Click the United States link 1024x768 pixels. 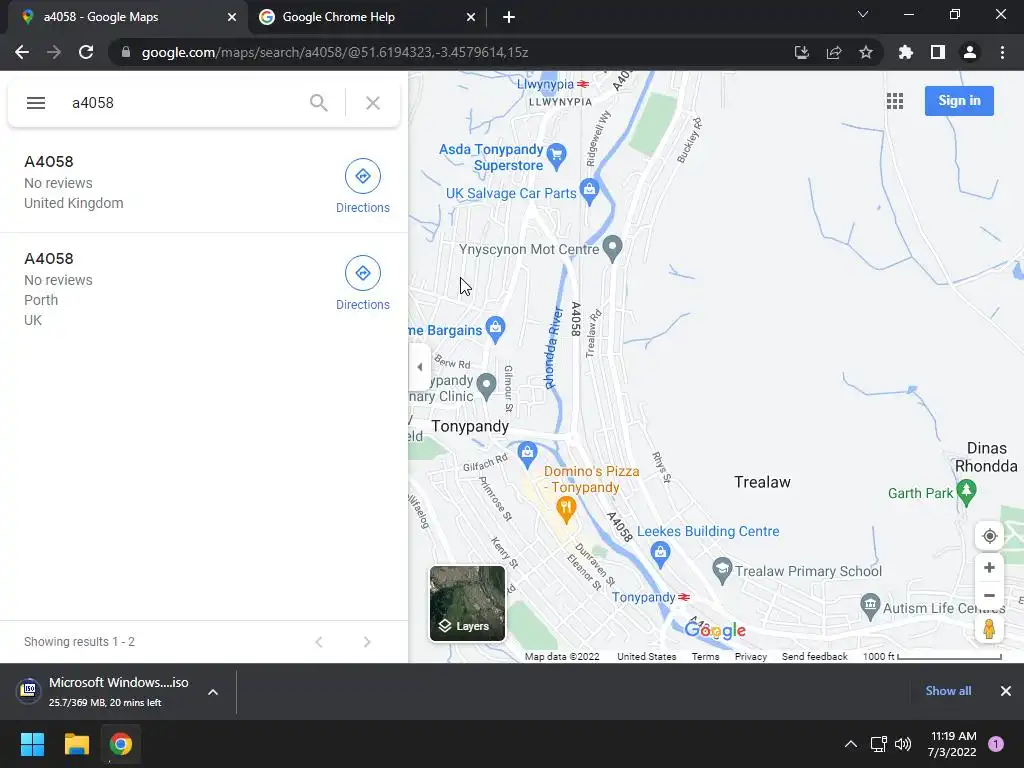647,656
